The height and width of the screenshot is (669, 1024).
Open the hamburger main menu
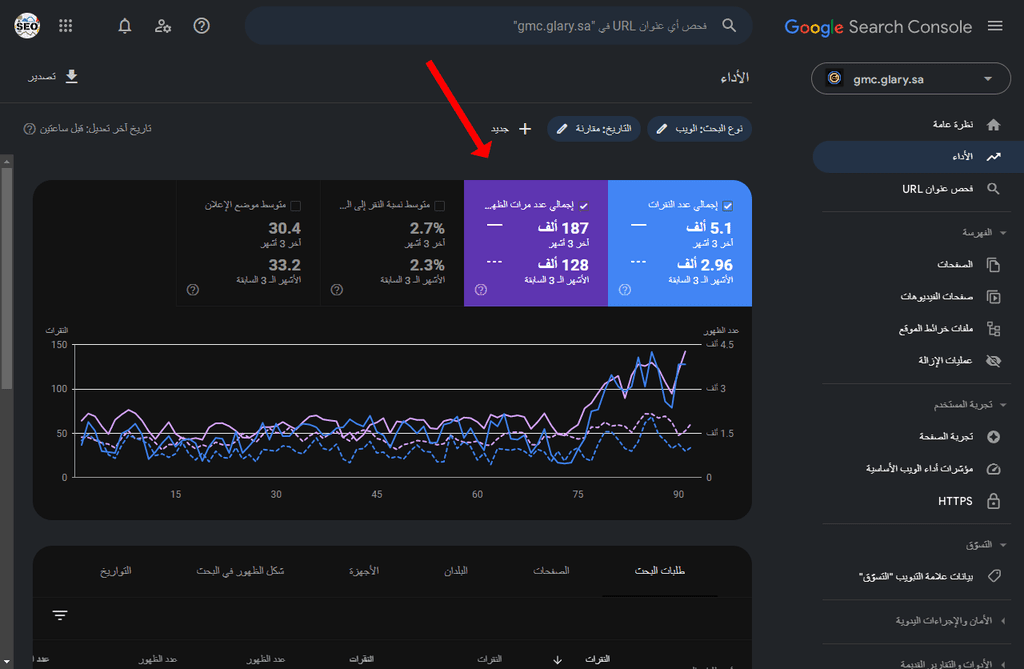pyautogui.click(x=995, y=26)
